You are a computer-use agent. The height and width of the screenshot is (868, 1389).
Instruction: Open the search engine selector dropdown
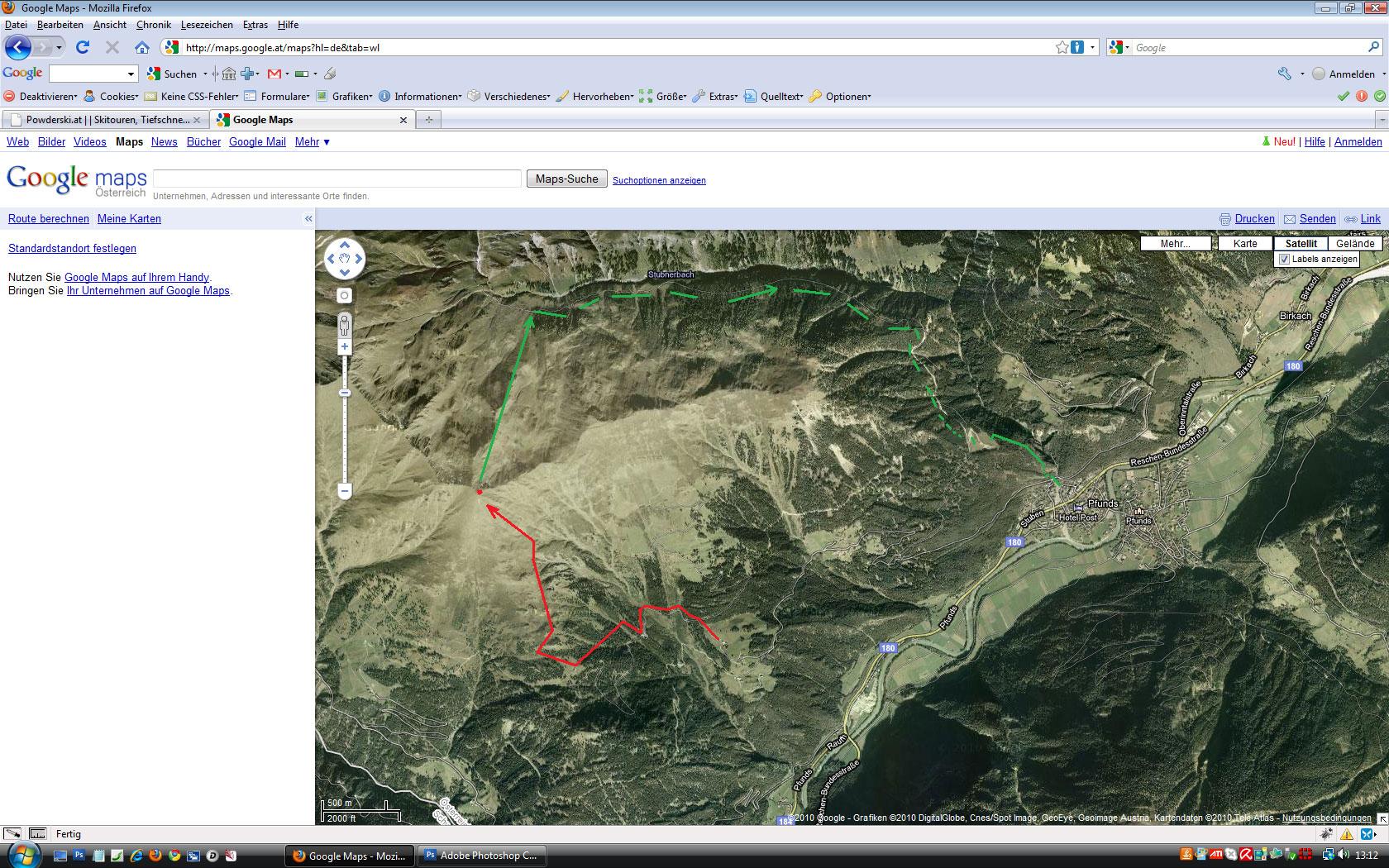pos(1120,47)
